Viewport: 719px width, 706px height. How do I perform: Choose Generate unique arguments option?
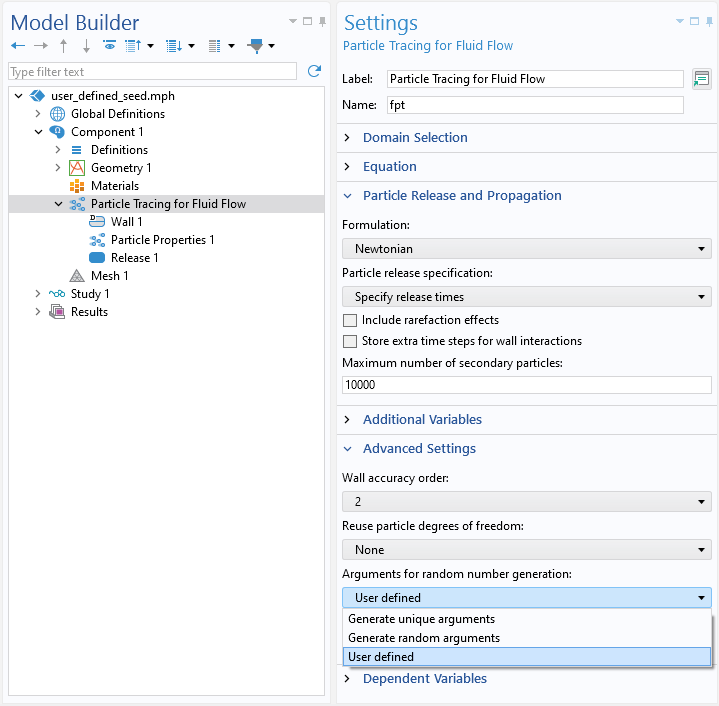click(421, 620)
